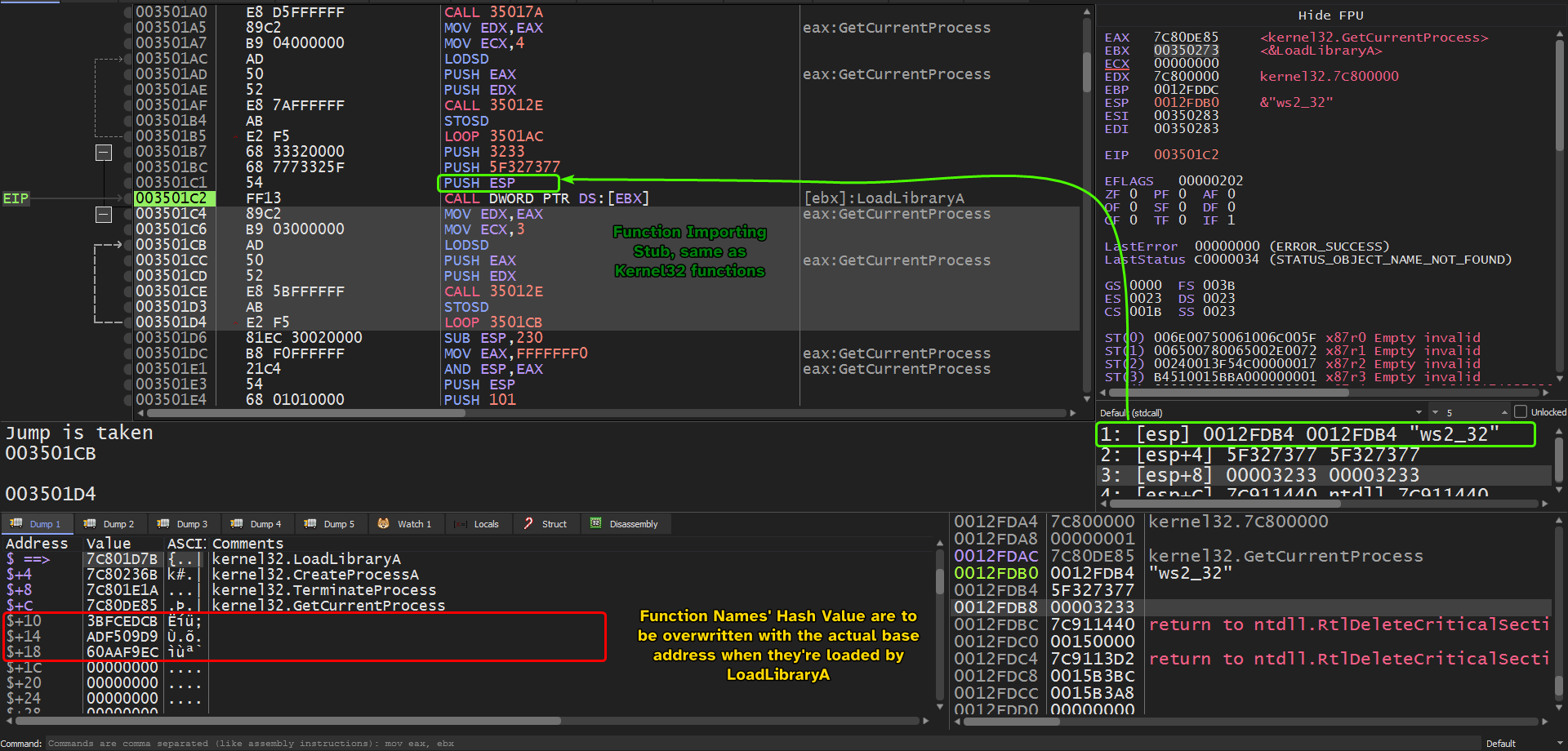Collapse the code fold at 003501C4
The image size is (1568, 751).
click(x=104, y=215)
